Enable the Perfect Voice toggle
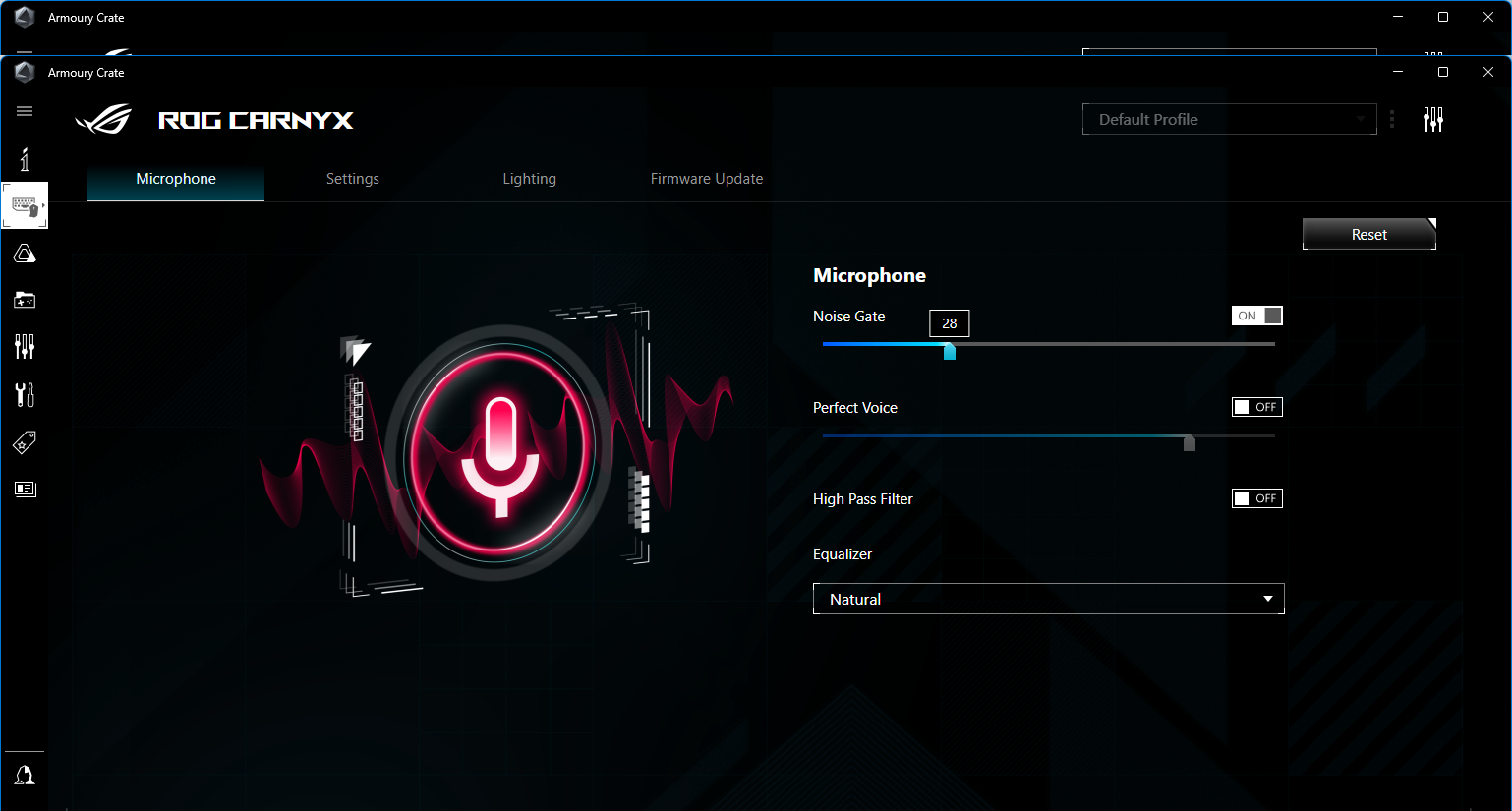 1257,407
